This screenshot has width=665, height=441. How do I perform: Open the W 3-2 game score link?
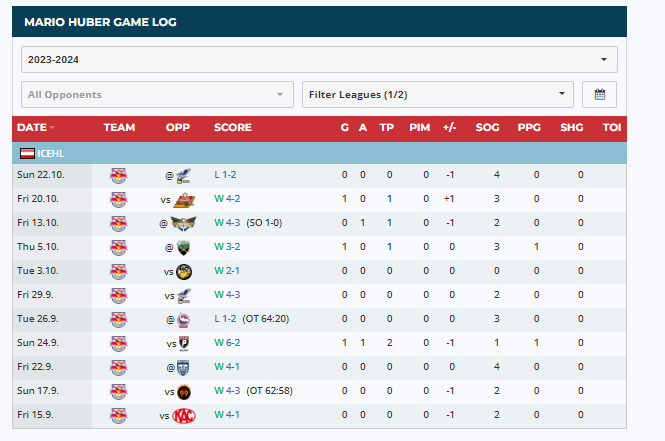click(225, 247)
